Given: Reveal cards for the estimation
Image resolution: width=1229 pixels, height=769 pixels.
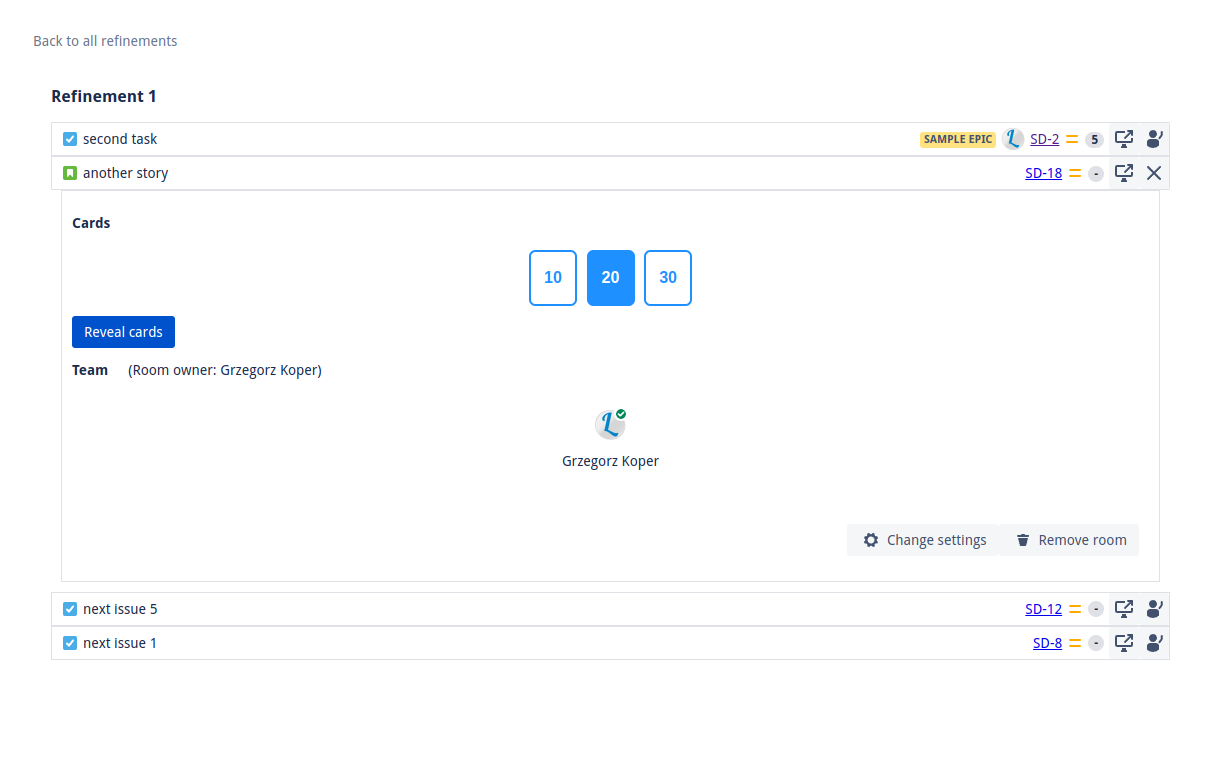Looking at the screenshot, I should click(123, 332).
